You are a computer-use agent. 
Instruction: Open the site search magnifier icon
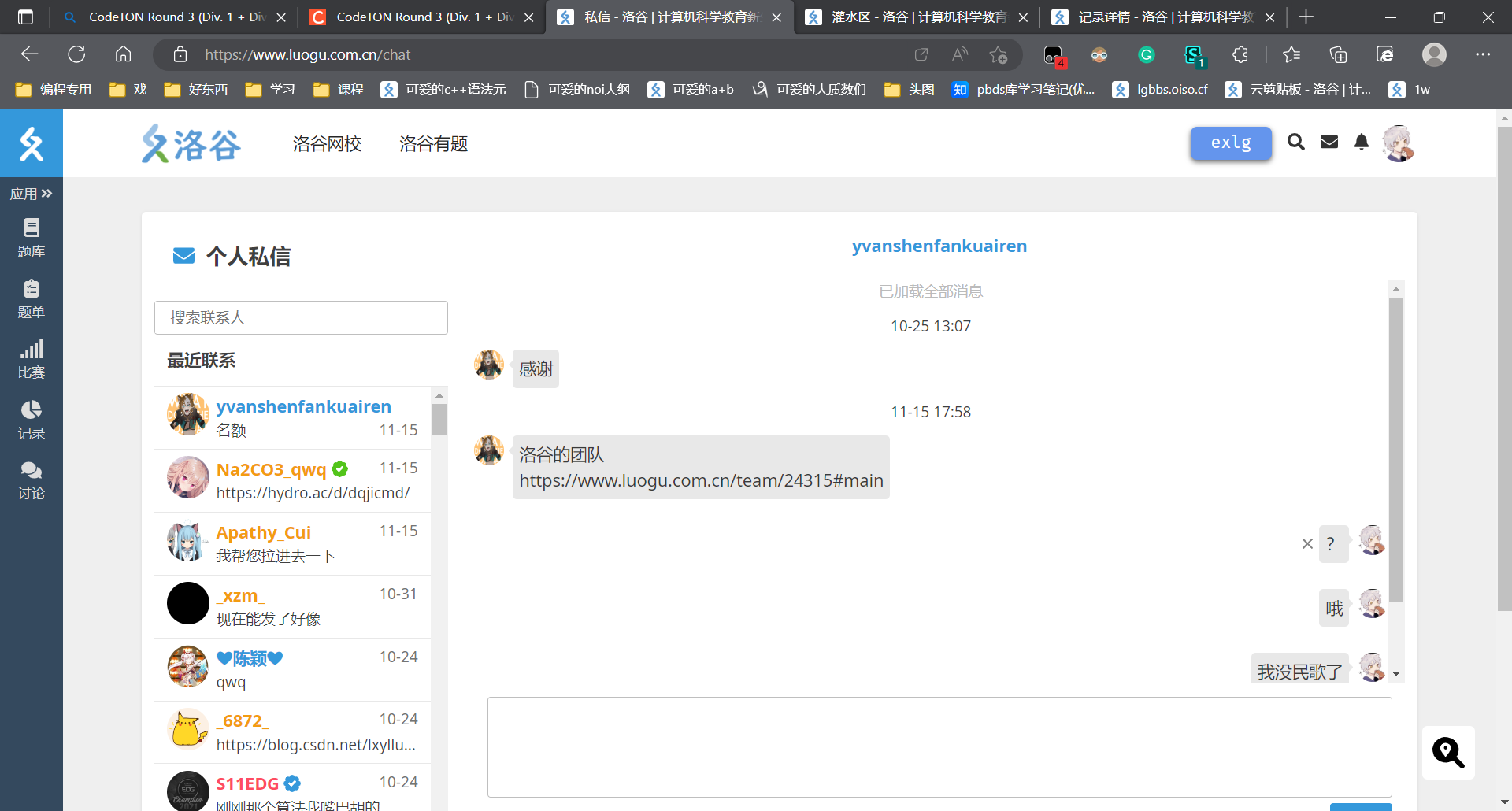click(1296, 142)
